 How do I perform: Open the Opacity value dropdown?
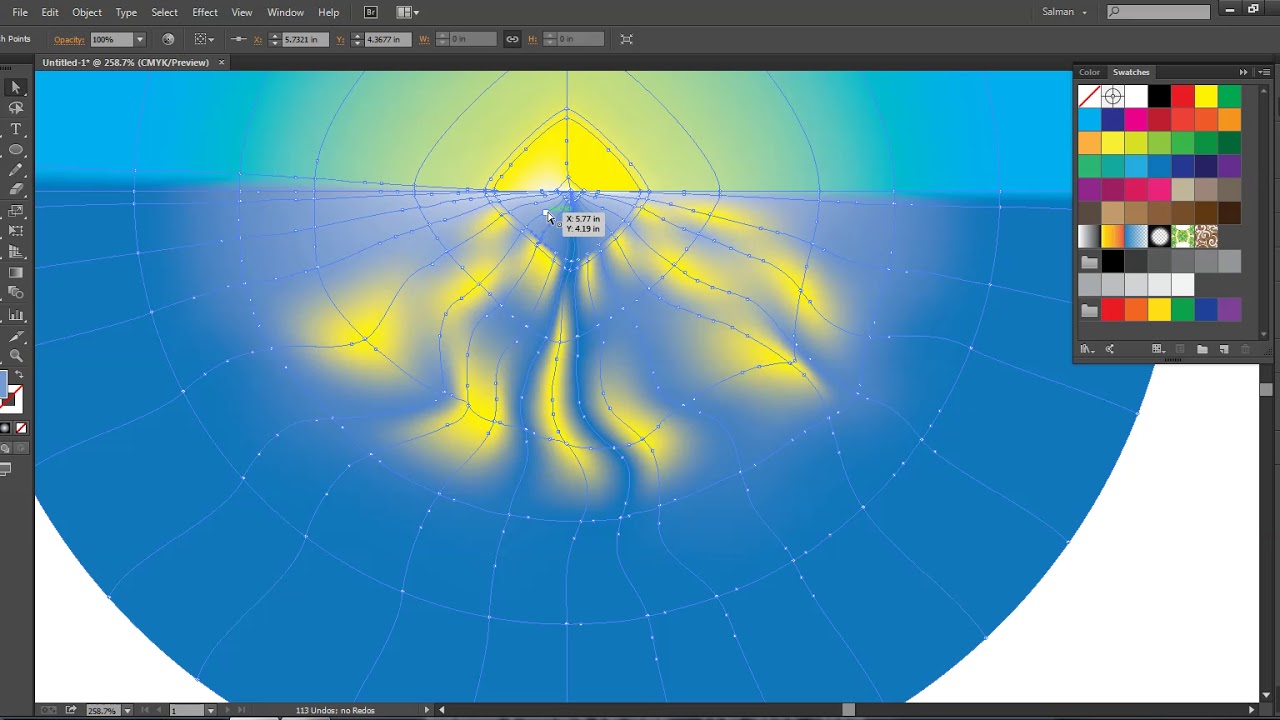(x=139, y=39)
